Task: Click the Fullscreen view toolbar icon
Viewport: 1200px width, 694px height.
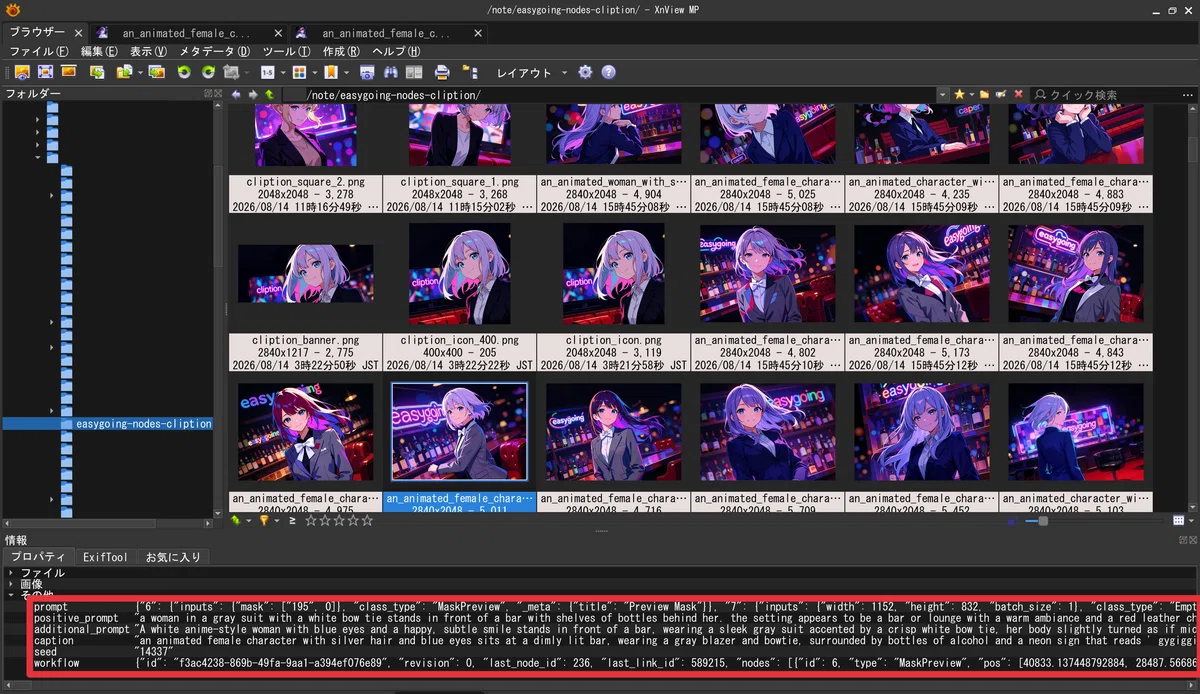Action: tap(45, 72)
